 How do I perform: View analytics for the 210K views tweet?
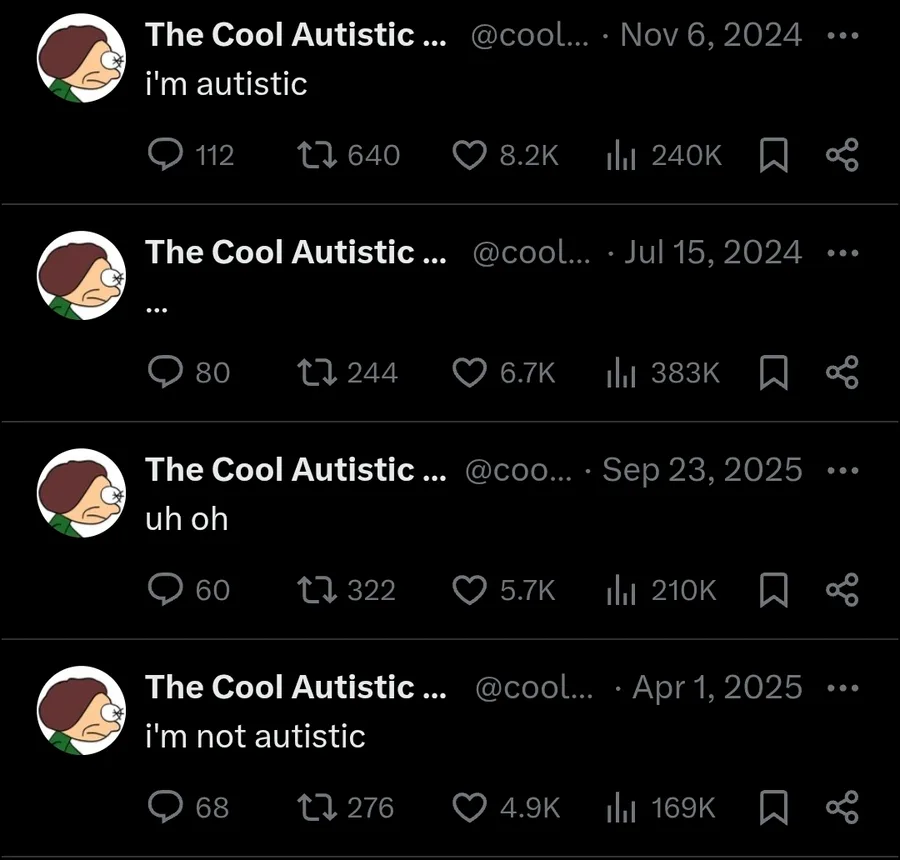(x=622, y=590)
